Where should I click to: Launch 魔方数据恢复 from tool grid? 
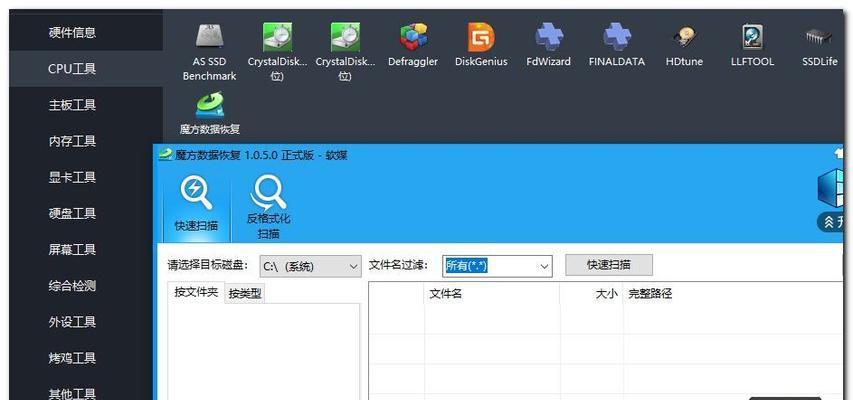pyautogui.click(x=209, y=113)
